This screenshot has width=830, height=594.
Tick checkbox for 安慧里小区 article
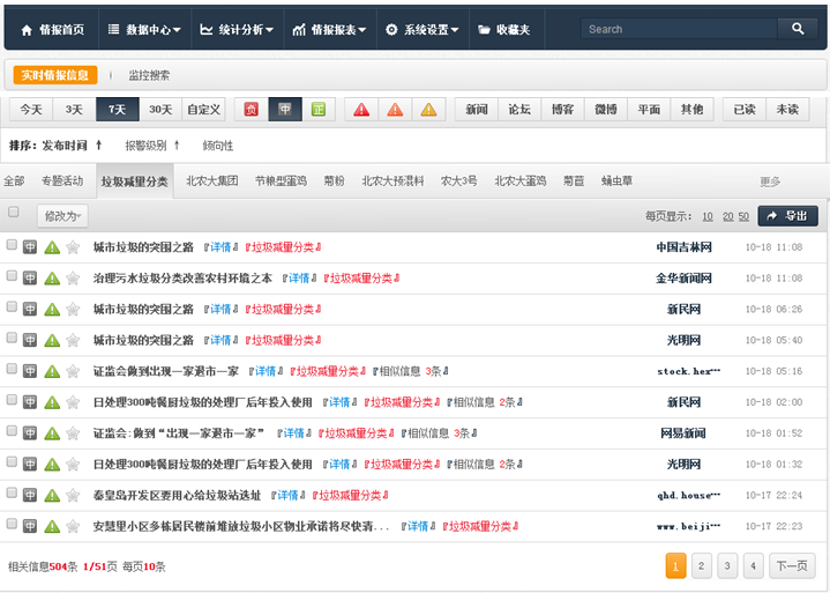[12, 524]
